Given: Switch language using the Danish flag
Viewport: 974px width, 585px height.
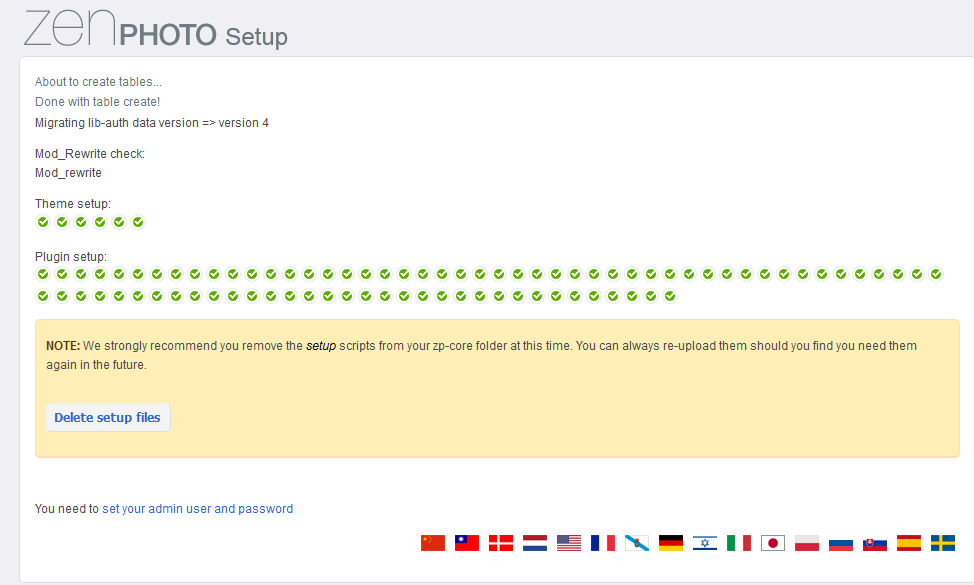Looking at the screenshot, I should point(501,543).
